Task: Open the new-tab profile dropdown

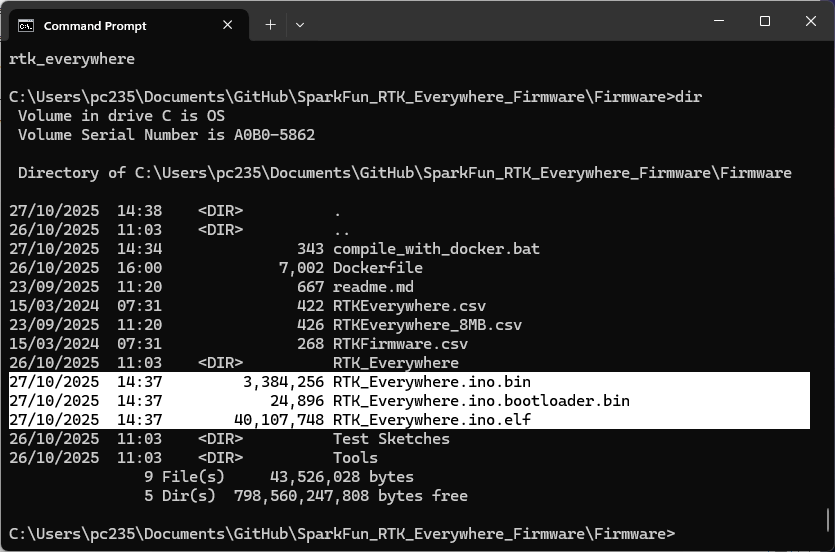Action: point(300,24)
